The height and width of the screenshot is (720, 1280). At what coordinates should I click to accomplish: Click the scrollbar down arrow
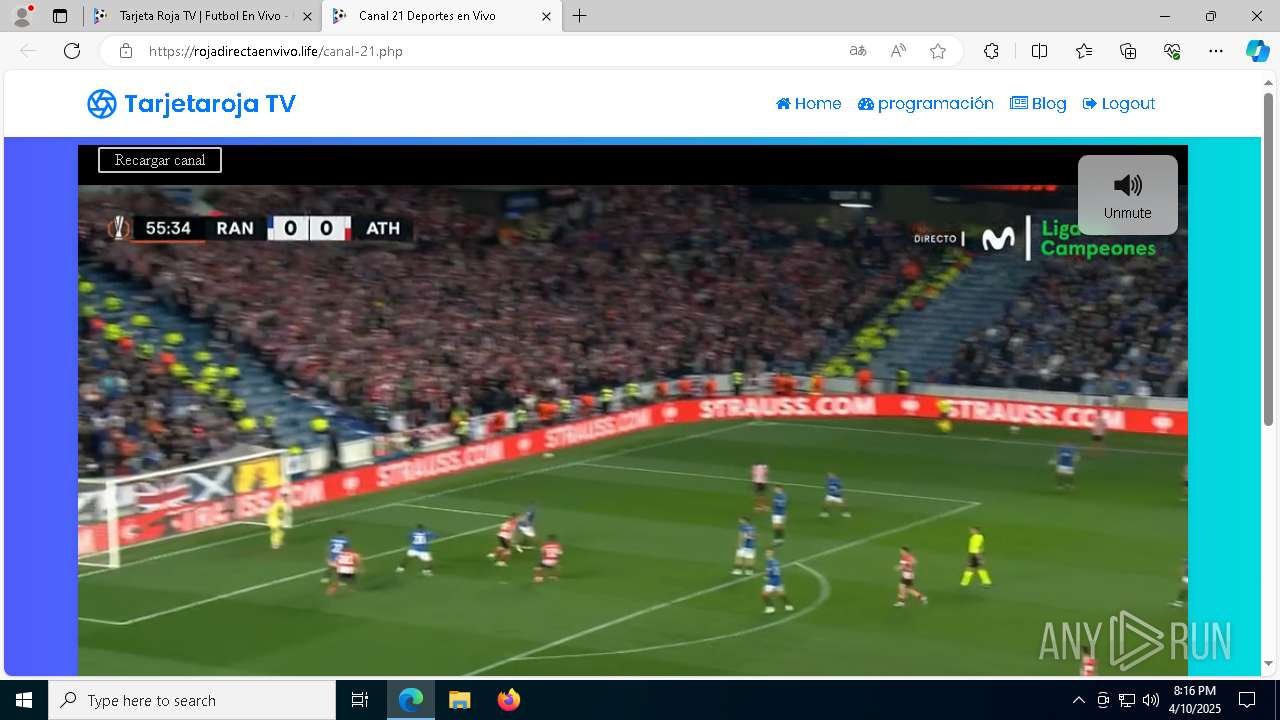tap(1268, 663)
